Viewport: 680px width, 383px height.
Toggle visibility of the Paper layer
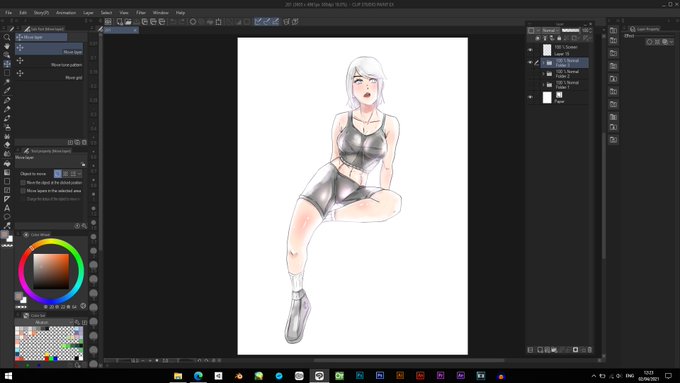click(530, 97)
